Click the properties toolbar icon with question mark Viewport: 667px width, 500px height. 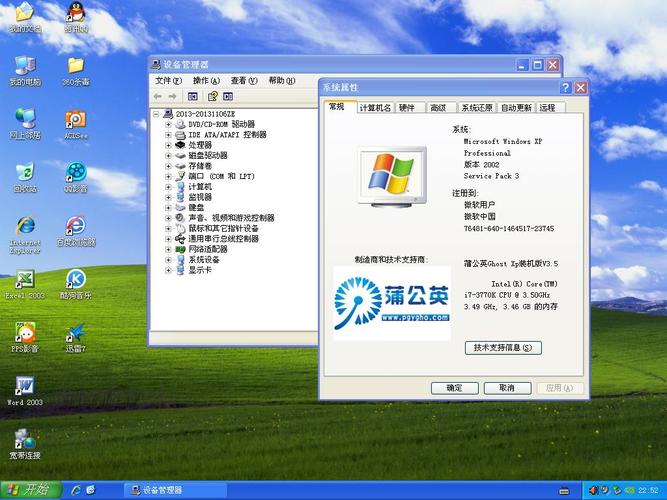[213, 97]
